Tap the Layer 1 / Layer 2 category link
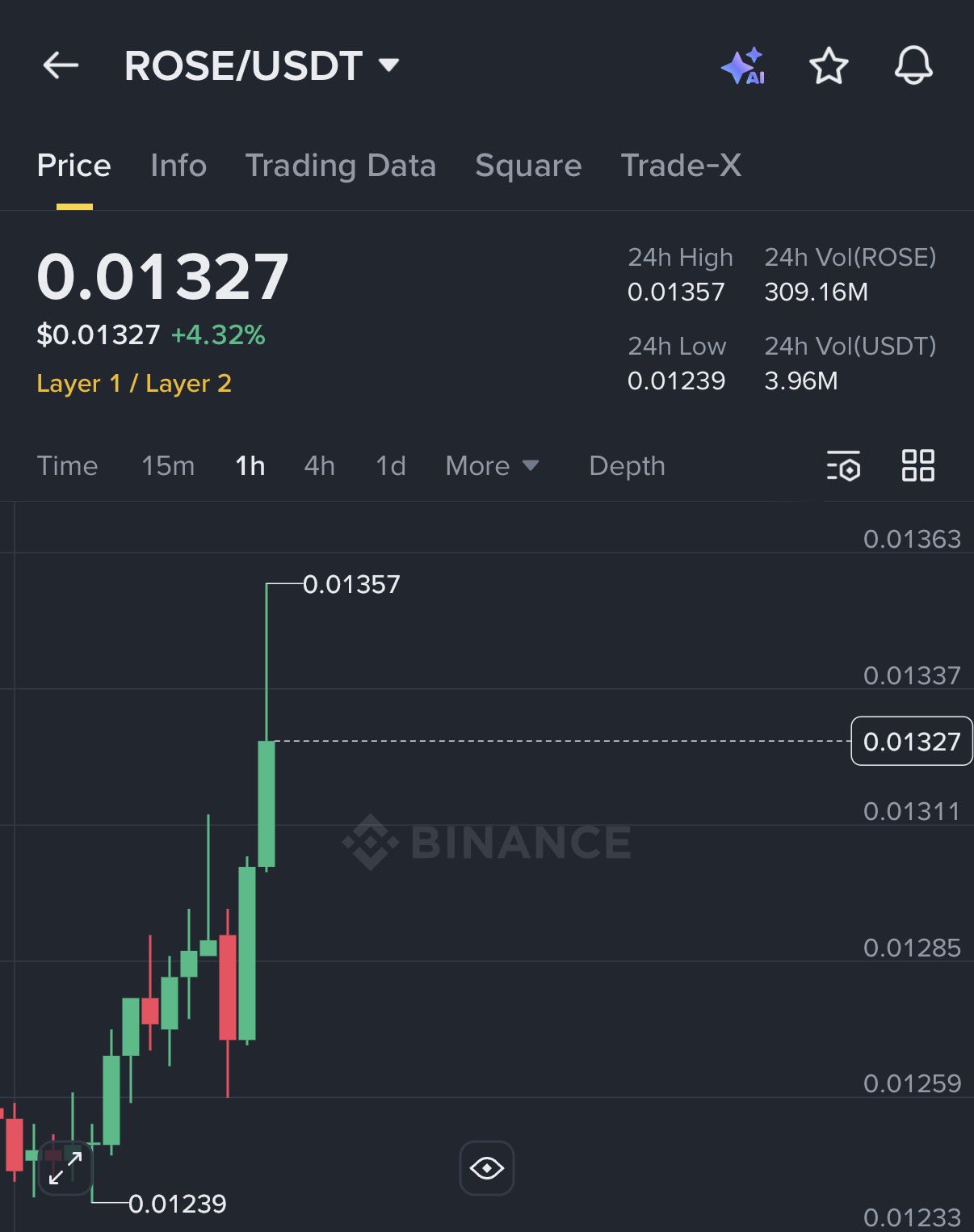Viewport: 974px width, 1232px height. [134, 383]
